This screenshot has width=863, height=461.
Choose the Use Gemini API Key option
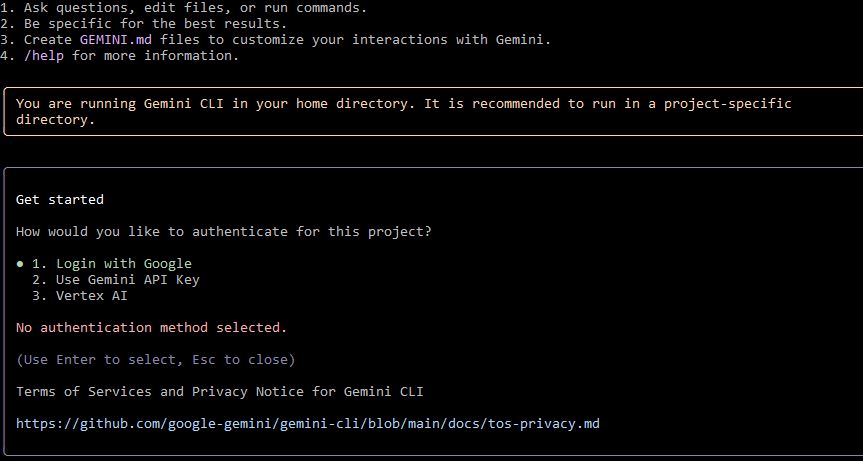click(124, 280)
